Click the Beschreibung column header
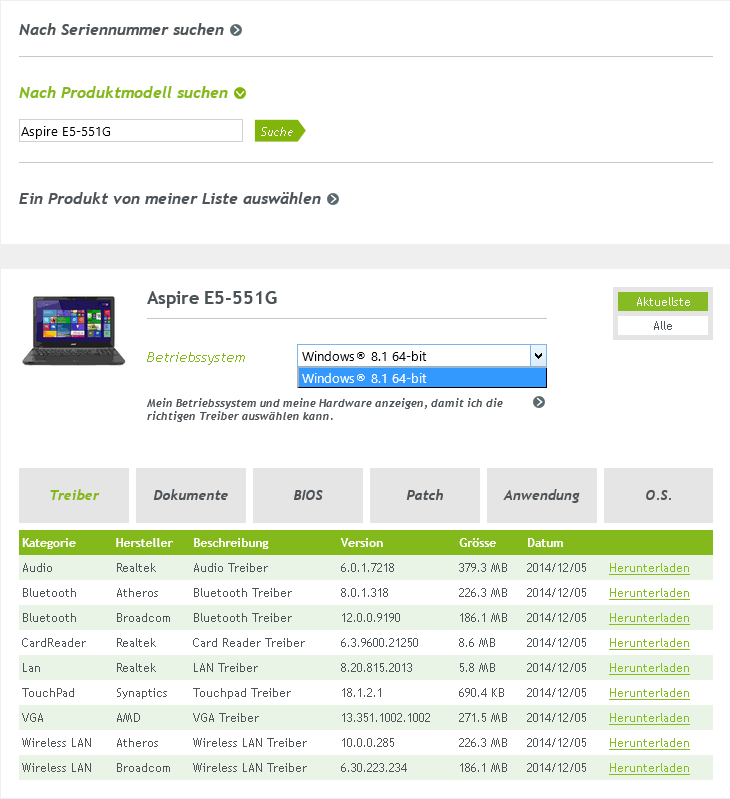730x799 pixels. 231,543
